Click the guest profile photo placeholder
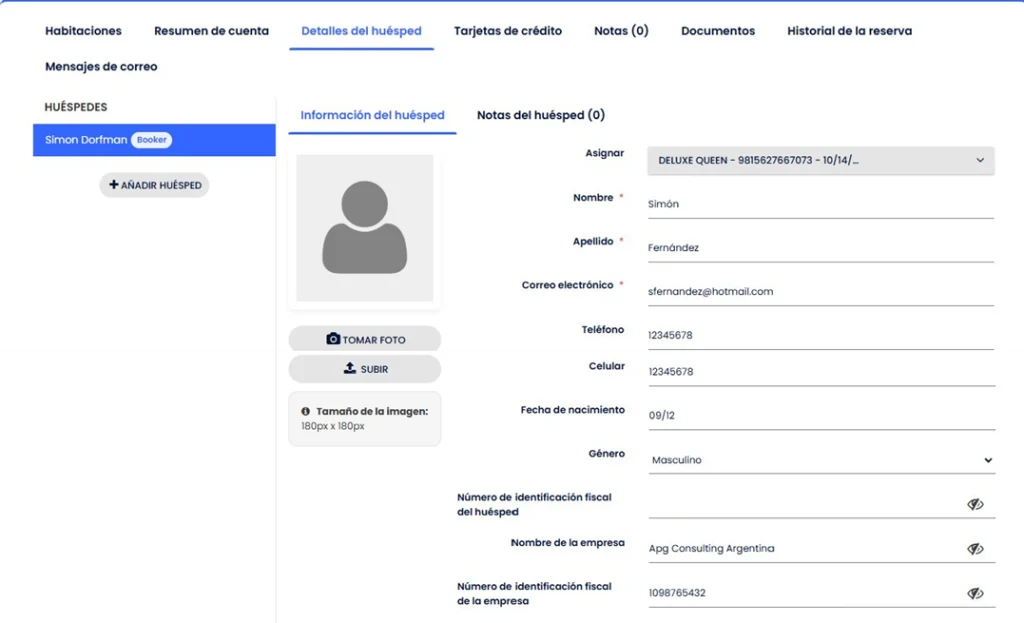Image resolution: width=1024 pixels, height=623 pixels. tap(364, 228)
